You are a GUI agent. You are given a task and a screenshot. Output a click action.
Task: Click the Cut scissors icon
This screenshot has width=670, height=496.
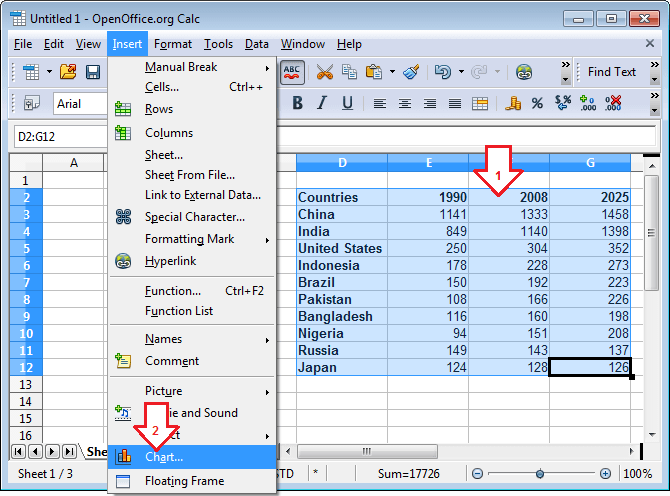(325, 72)
